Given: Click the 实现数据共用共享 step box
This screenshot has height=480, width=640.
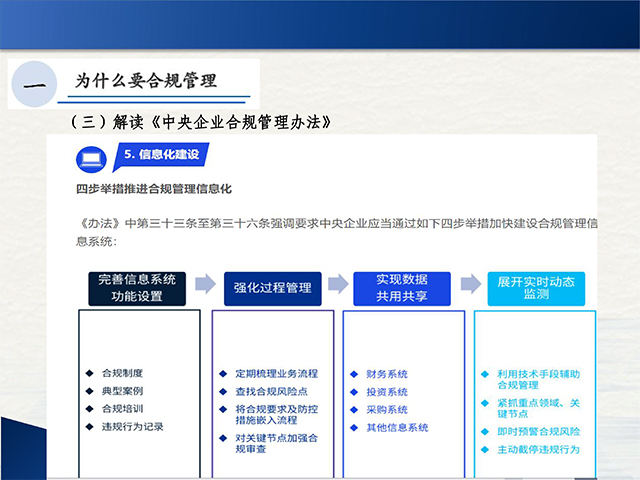Looking at the screenshot, I should (x=402, y=289).
